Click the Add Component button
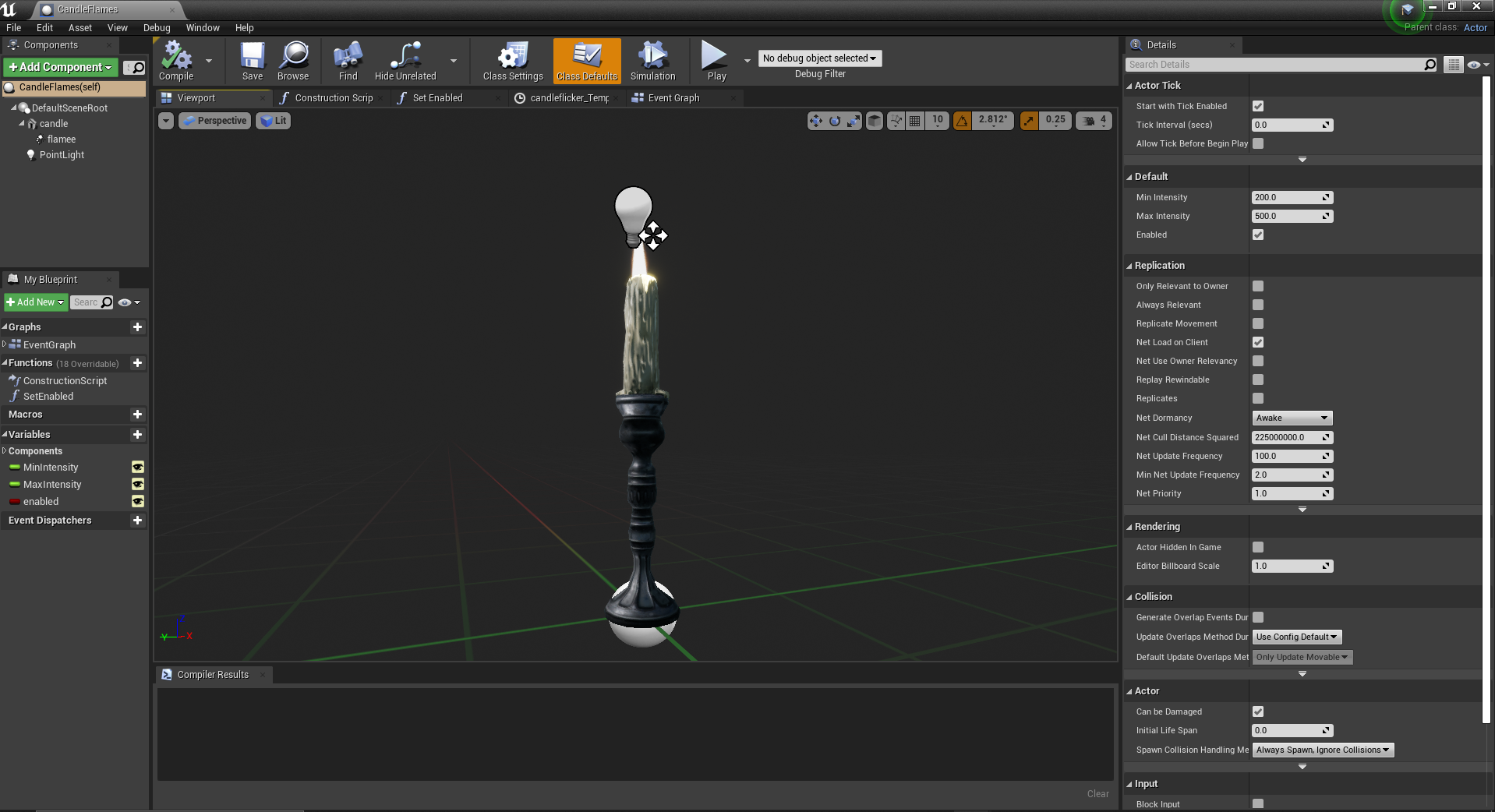1495x812 pixels. (x=61, y=68)
